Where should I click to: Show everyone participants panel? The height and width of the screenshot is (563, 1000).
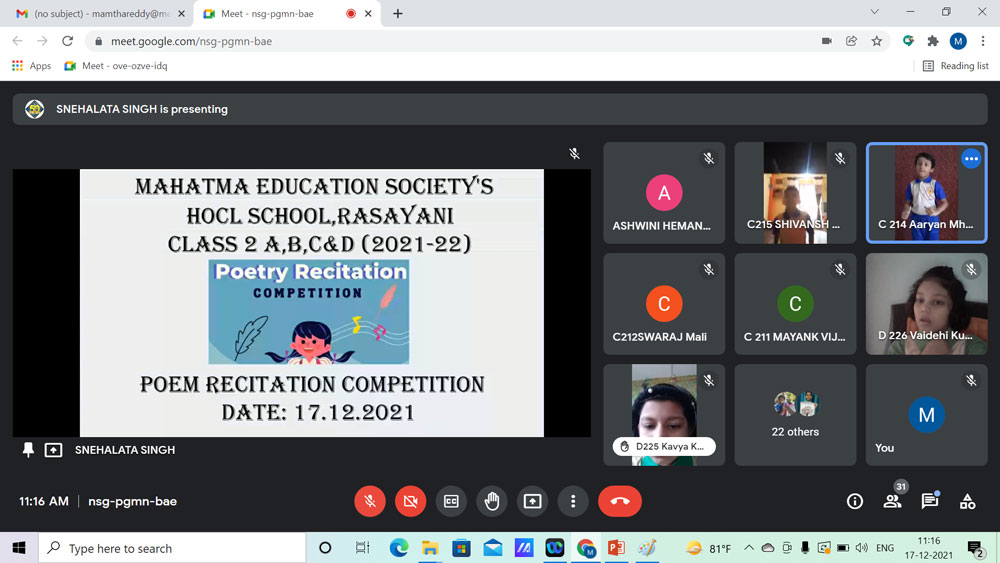point(892,501)
